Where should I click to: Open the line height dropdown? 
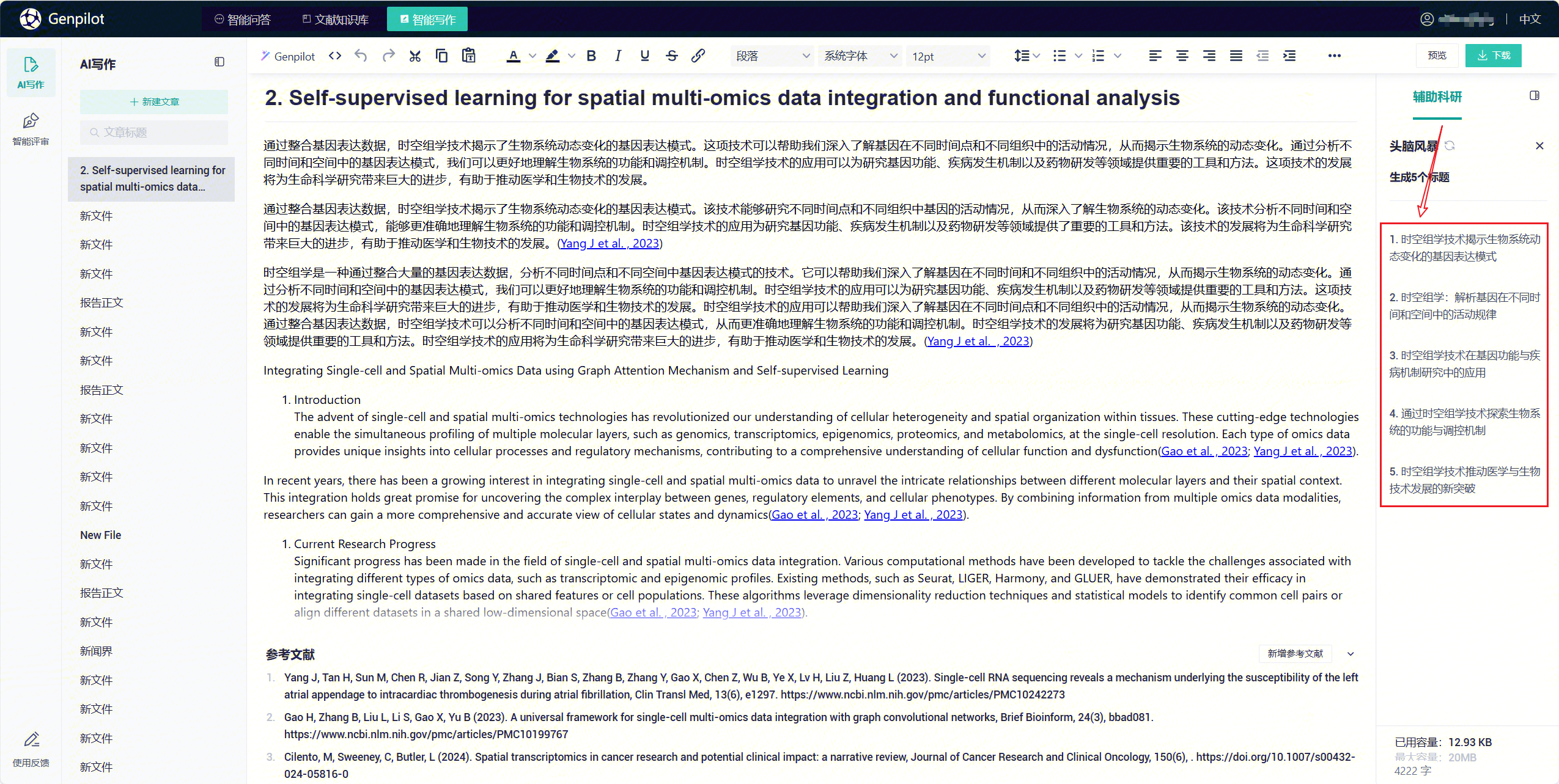[x=1026, y=56]
